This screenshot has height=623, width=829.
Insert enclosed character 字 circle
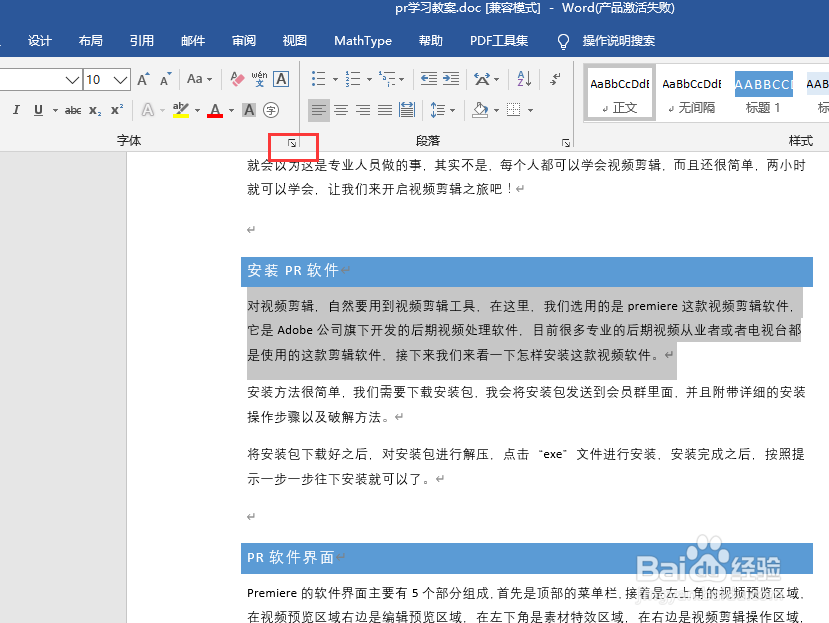point(271,110)
